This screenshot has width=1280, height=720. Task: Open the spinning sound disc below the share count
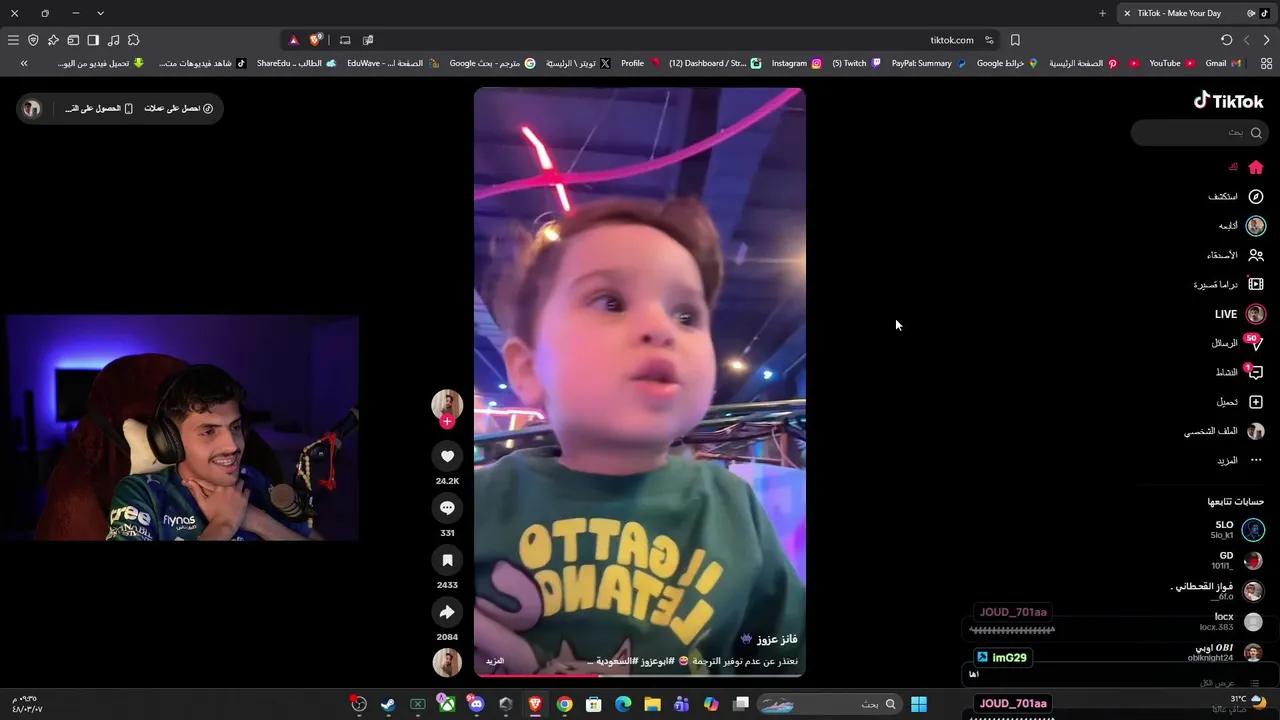pyautogui.click(x=447, y=662)
